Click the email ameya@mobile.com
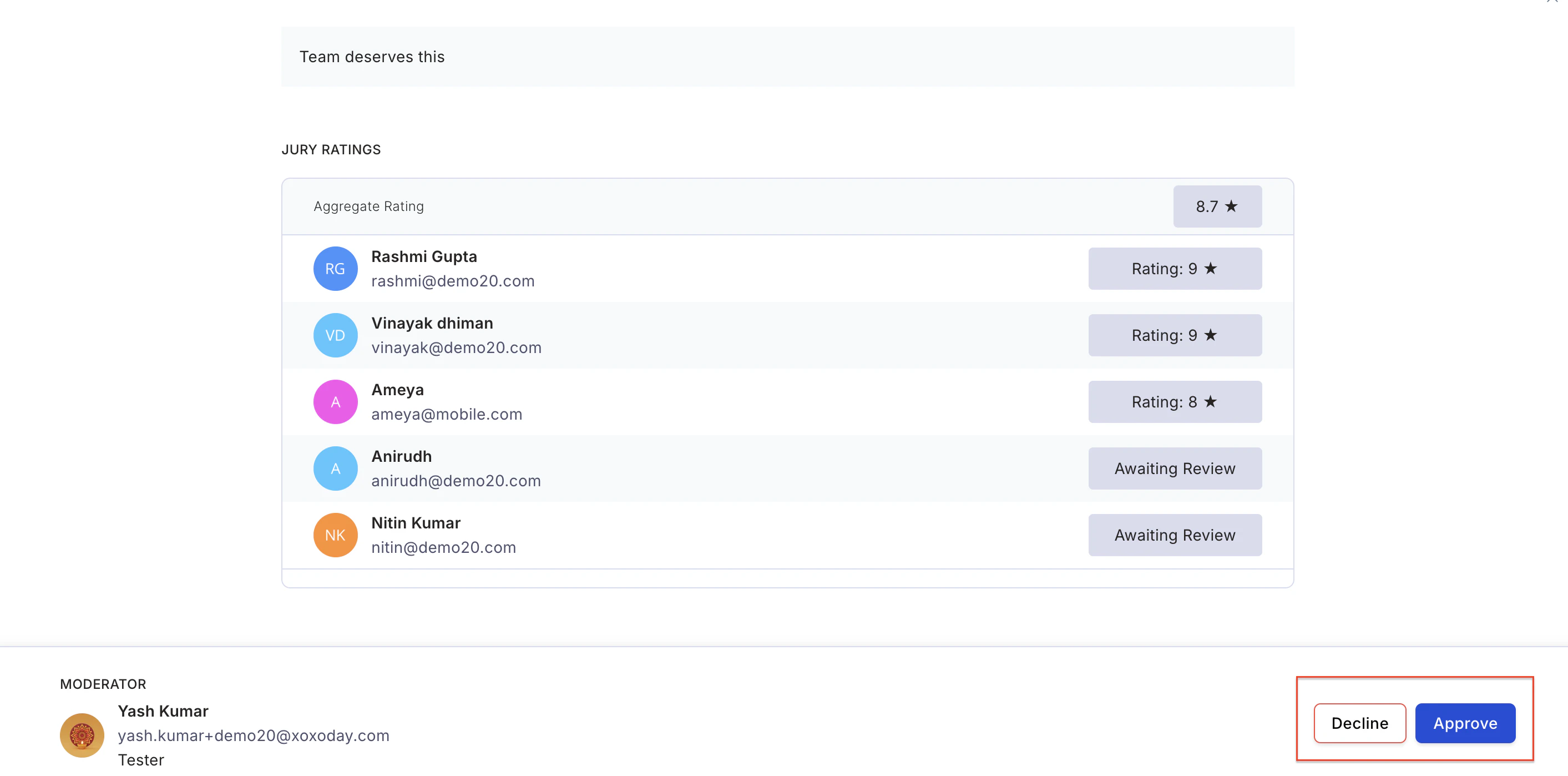Viewport: 1568px width, 776px height. [x=447, y=414]
